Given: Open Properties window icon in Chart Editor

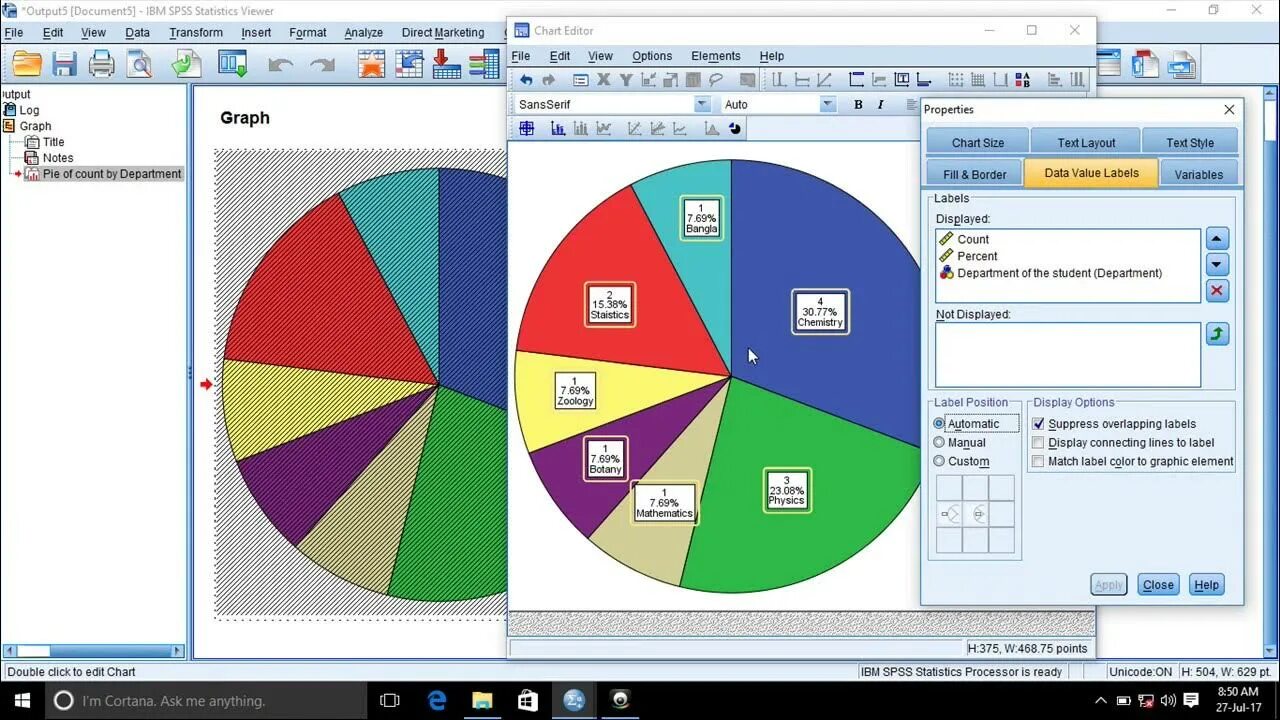Looking at the screenshot, I should tap(580, 80).
